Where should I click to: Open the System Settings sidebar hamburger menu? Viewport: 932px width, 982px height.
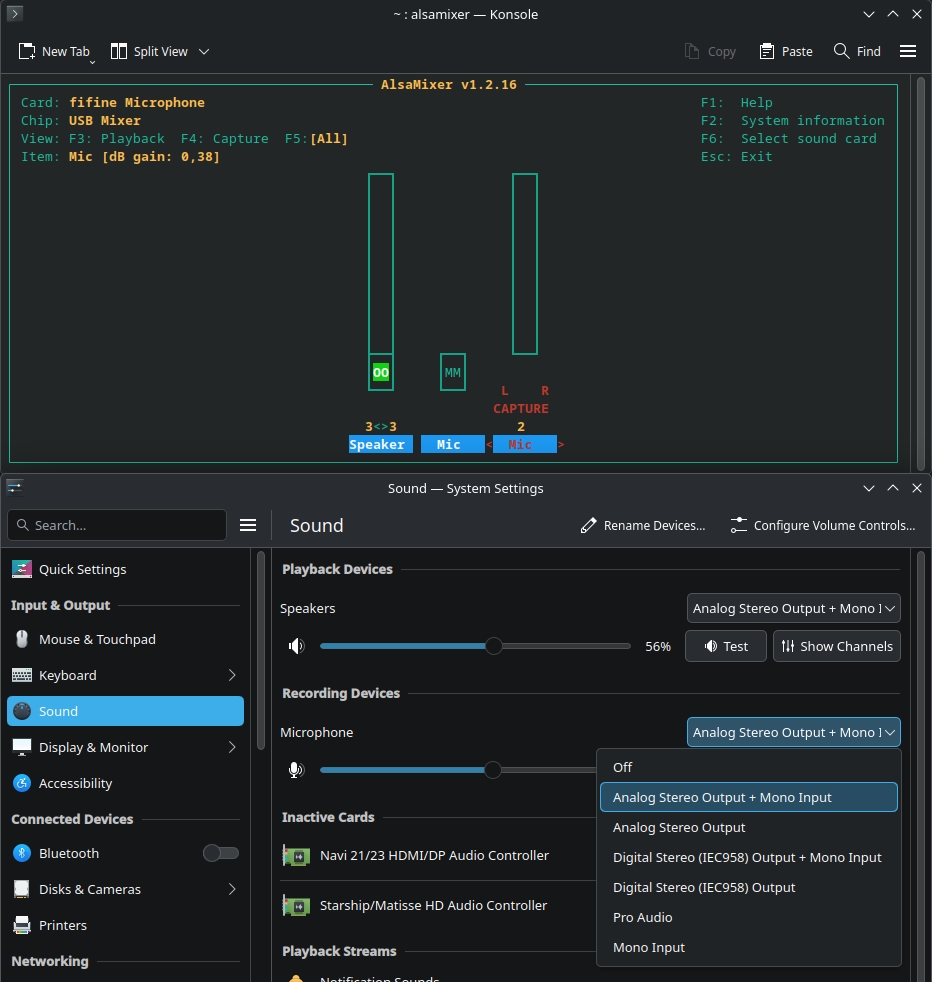[248, 525]
